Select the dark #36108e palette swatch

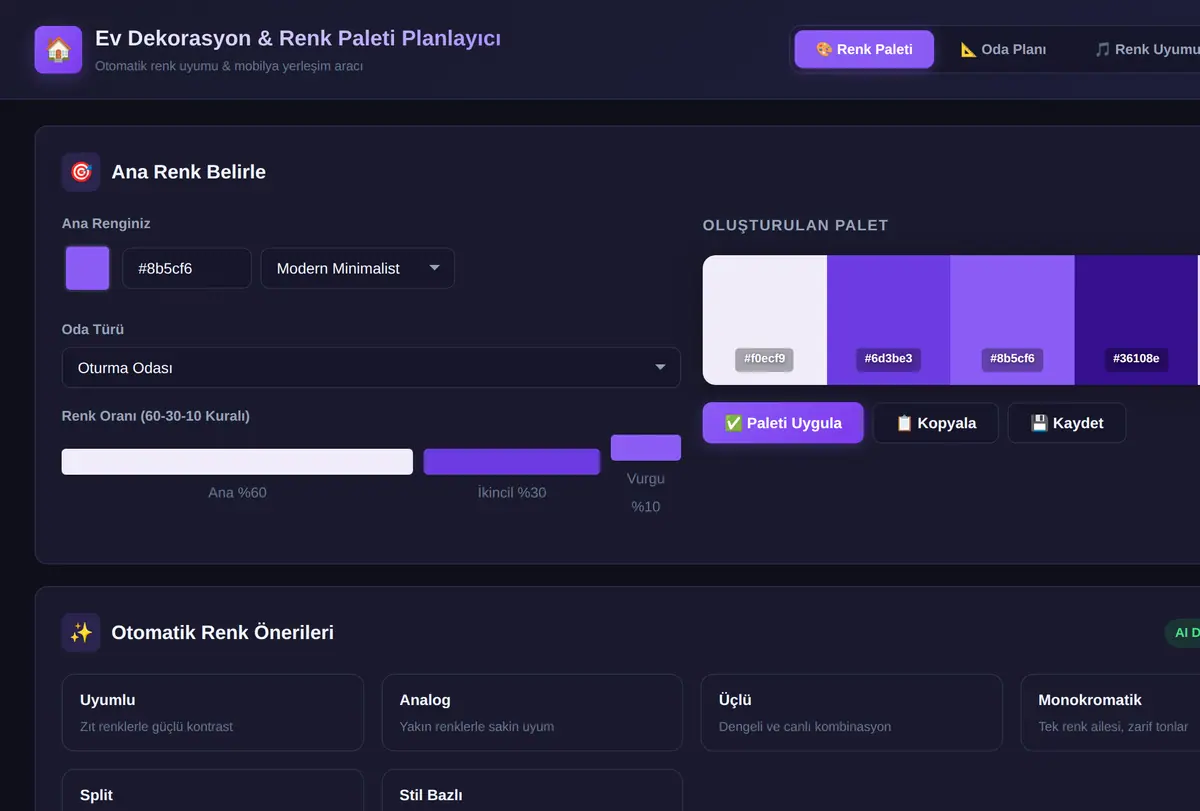pyautogui.click(x=1136, y=320)
